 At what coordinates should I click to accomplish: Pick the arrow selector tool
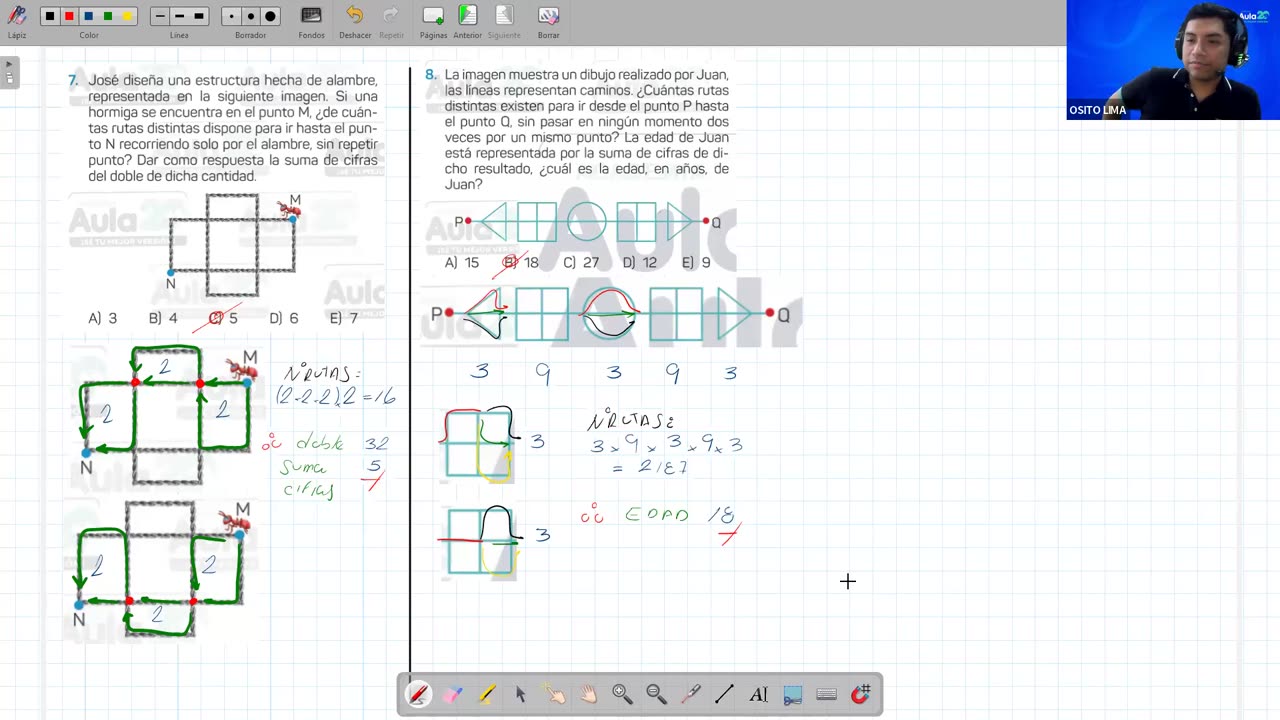520,693
